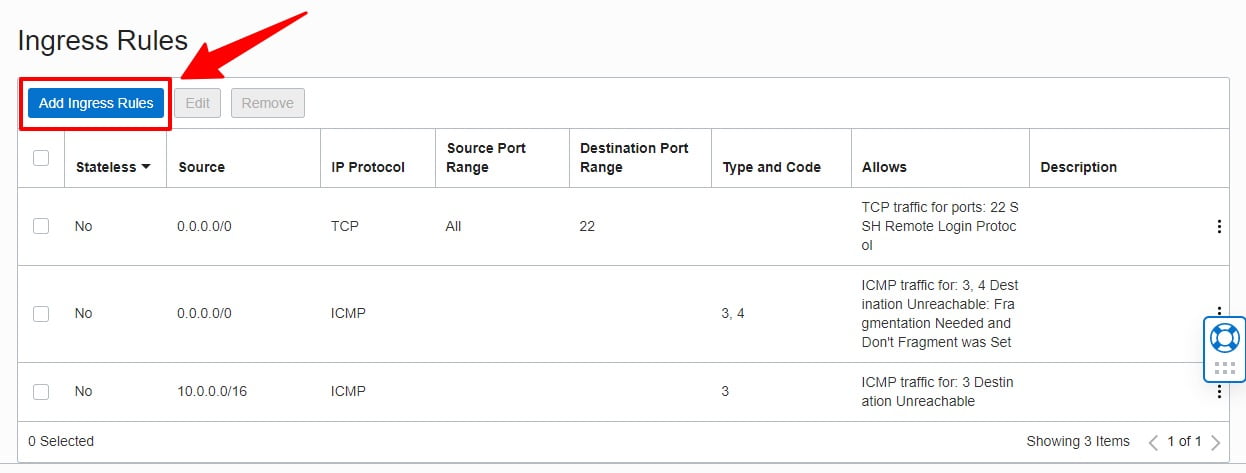Image resolution: width=1246 pixels, height=473 pixels.
Task: Check the TCP port 22 rule checkbox
Action: click(41, 226)
